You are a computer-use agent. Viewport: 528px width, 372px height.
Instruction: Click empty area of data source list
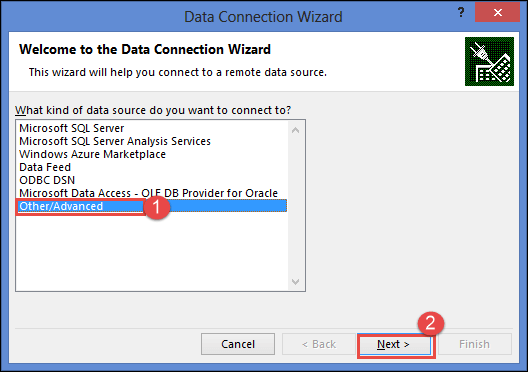(152, 251)
